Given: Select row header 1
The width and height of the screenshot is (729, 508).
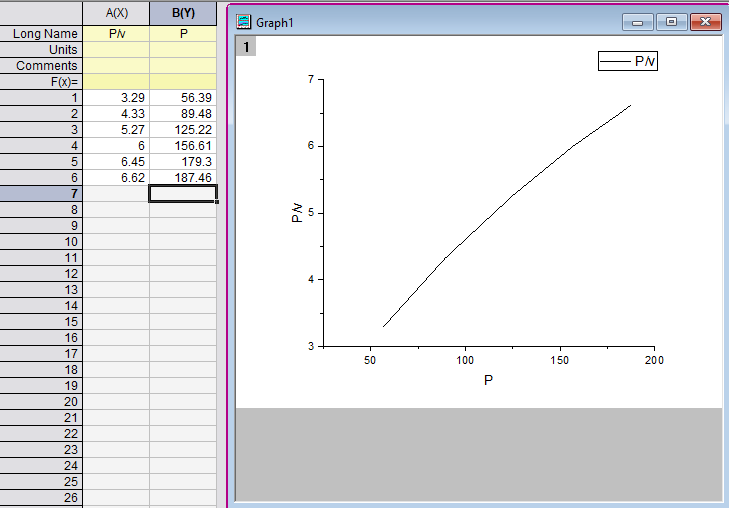Looking at the screenshot, I should pyautogui.click(x=41, y=98).
